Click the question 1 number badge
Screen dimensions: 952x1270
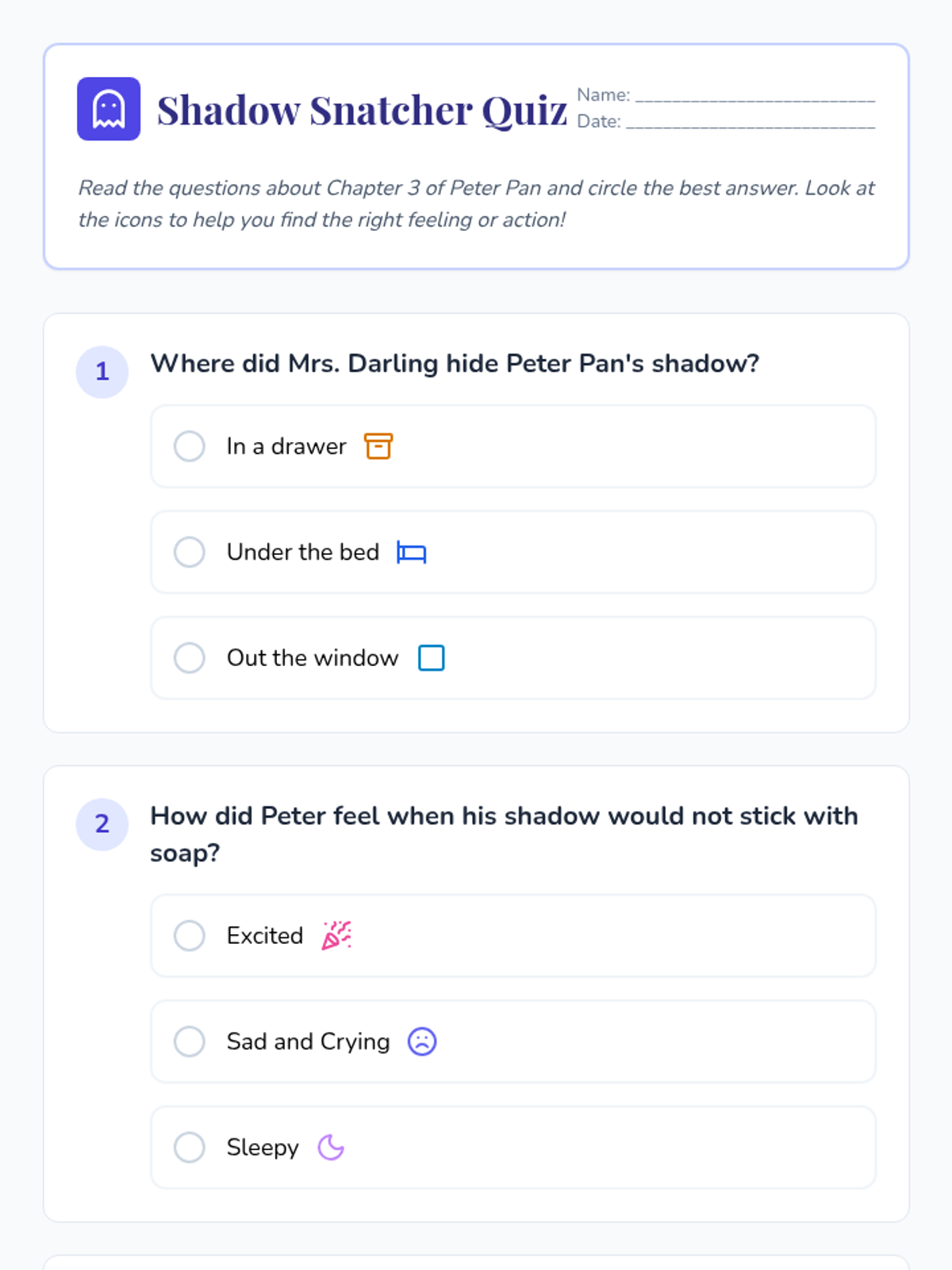tap(102, 371)
